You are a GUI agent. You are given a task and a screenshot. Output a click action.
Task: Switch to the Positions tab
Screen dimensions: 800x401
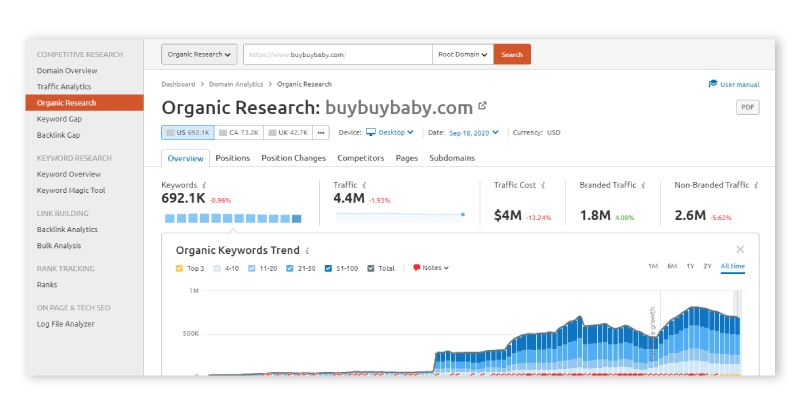coord(233,158)
